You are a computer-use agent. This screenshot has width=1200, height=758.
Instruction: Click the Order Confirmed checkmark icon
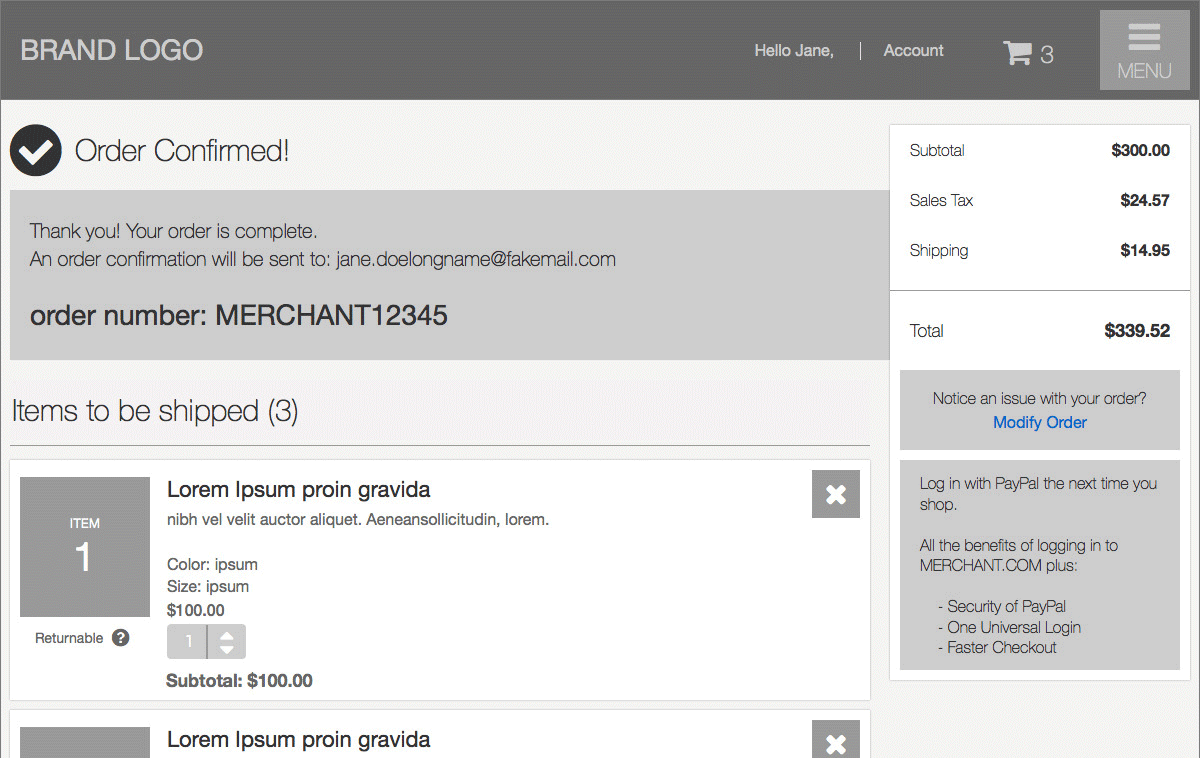tap(36, 151)
